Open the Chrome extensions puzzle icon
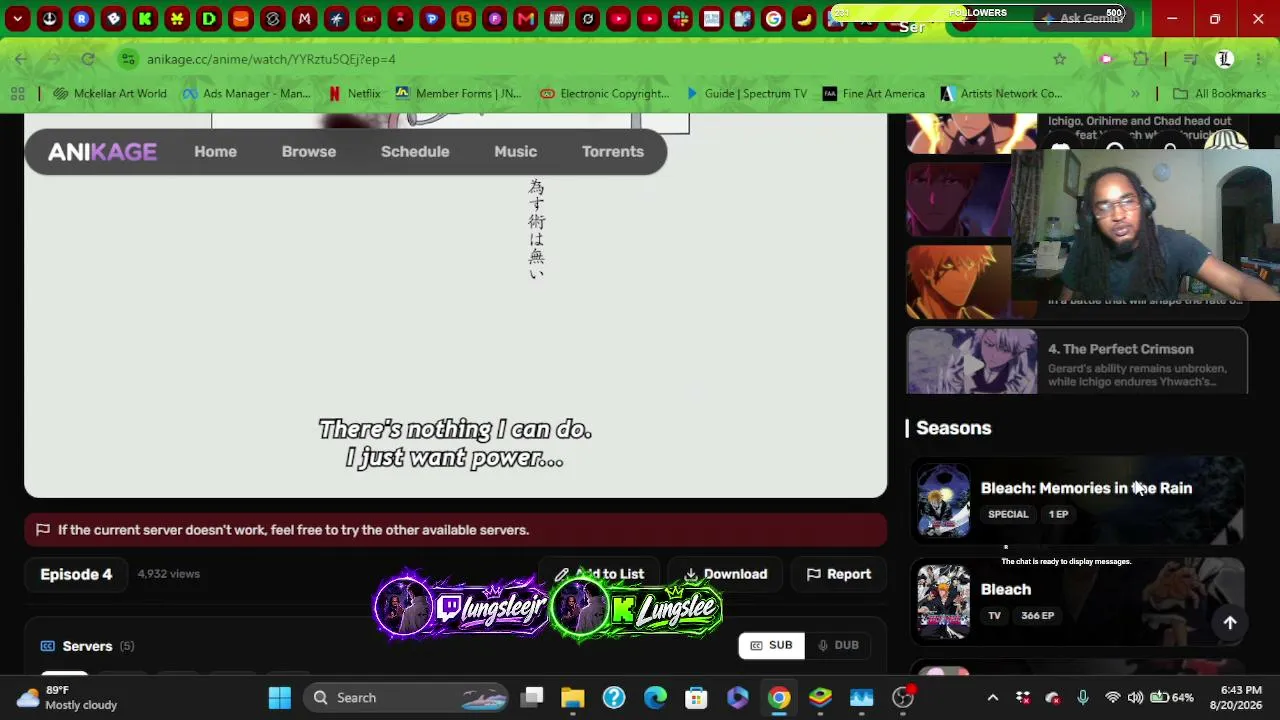The height and width of the screenshot is (720, 1280). (1141, 59)
